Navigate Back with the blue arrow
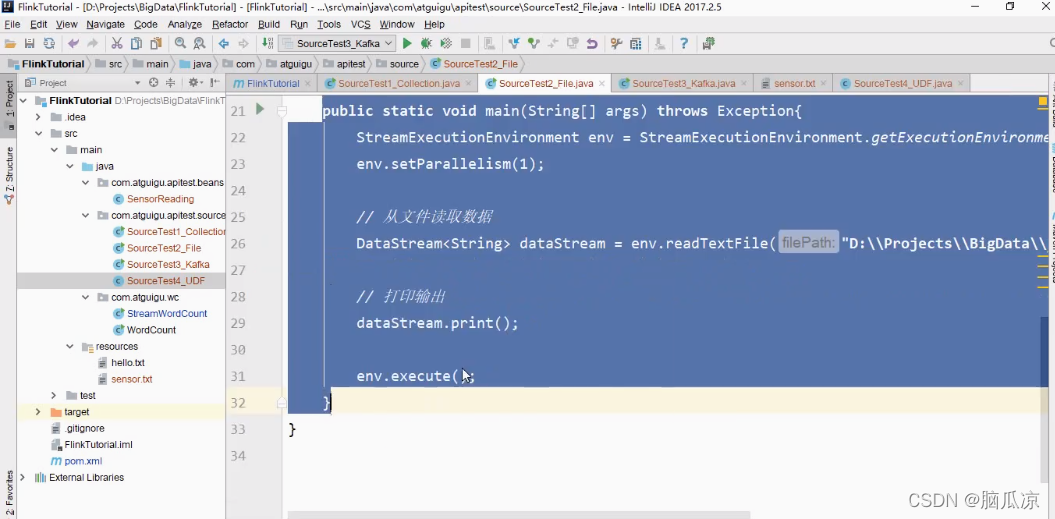The width and height of the screenshot is (1055, 519). (x=223, y=44)
